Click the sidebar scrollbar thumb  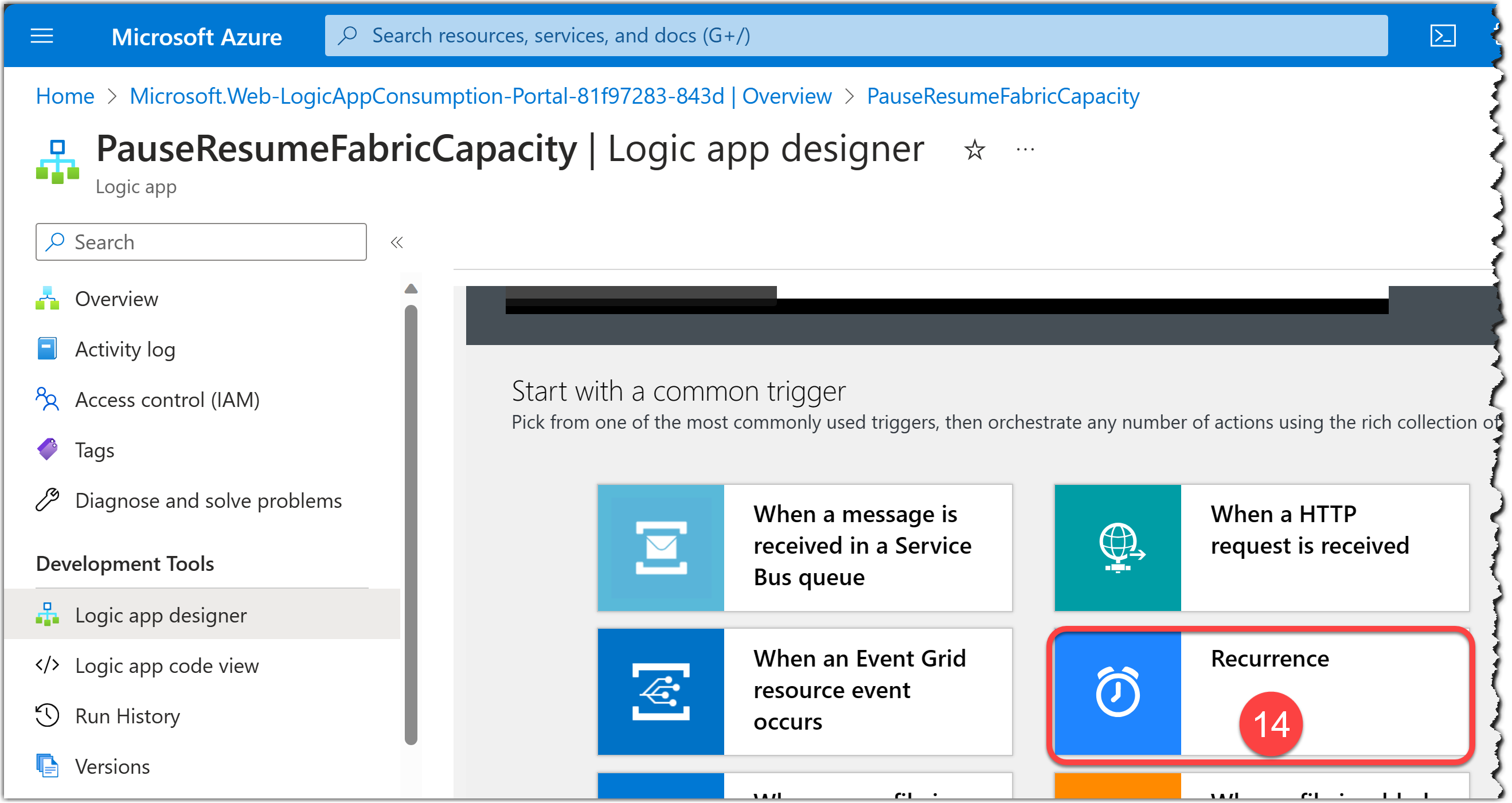[412, 525]
